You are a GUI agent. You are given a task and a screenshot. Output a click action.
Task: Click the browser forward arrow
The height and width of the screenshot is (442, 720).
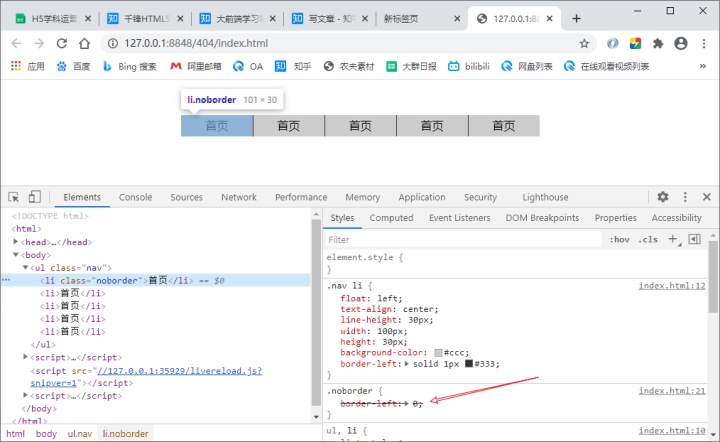click(39, 43)
